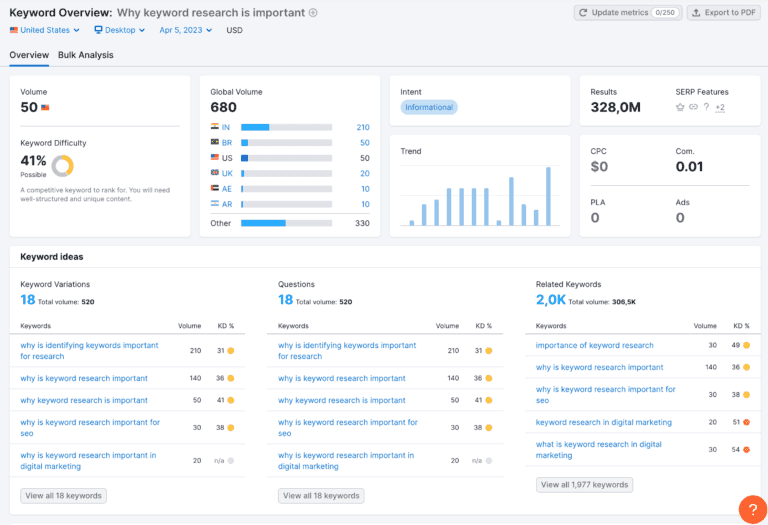
Task: Open 'important in digital marketing' keyword in Keyword Variations
Action: tap(88, 460)
